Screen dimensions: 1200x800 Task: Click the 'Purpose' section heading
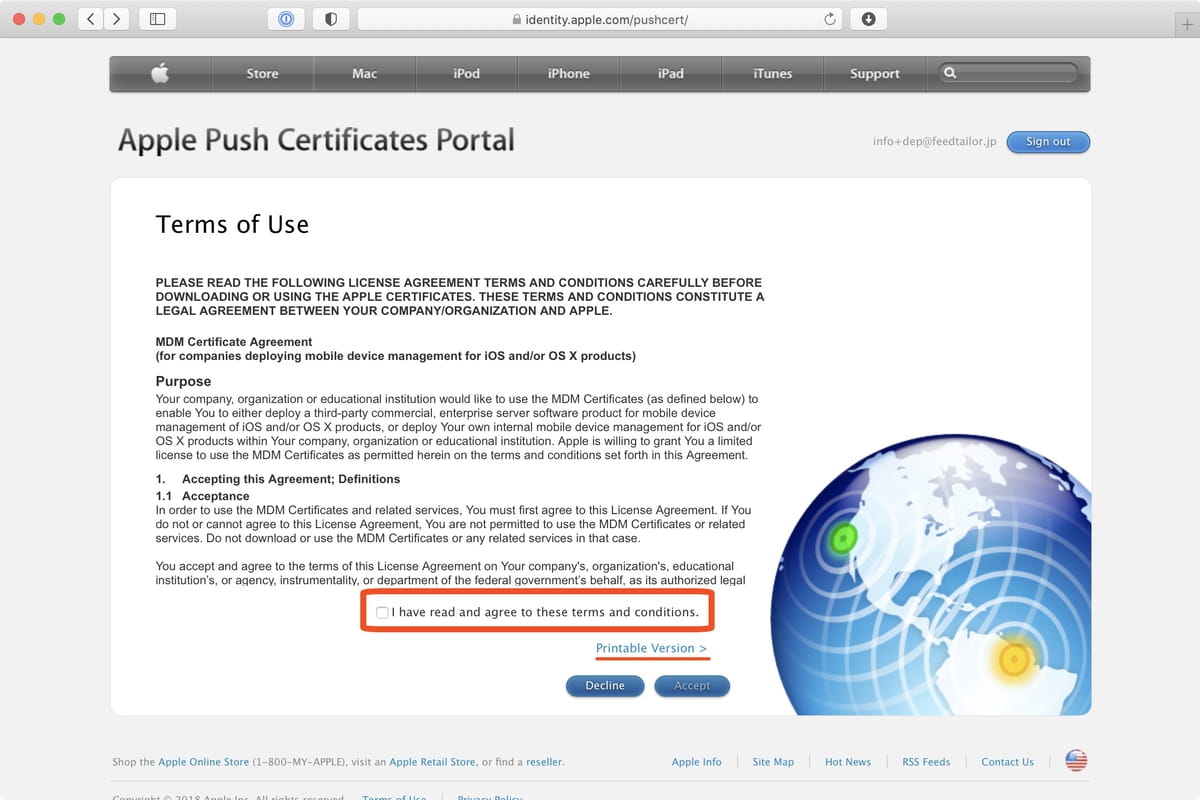coord(184,381)
